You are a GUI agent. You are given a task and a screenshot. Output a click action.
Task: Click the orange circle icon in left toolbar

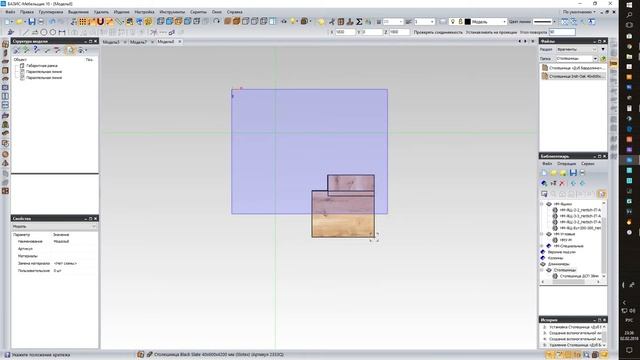(5, 154)
